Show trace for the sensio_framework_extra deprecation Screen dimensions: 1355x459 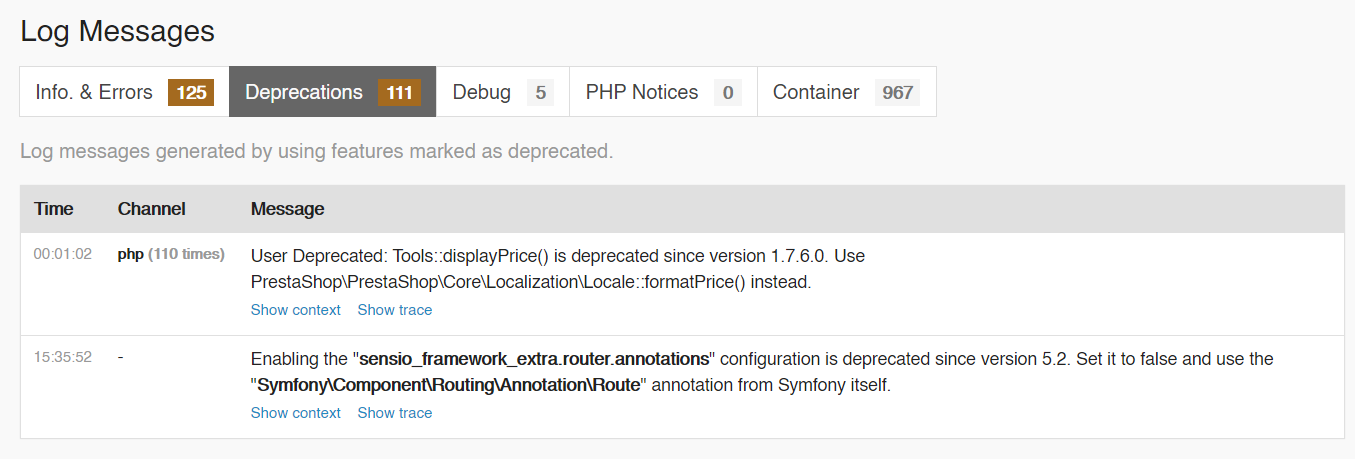[395, 413]
